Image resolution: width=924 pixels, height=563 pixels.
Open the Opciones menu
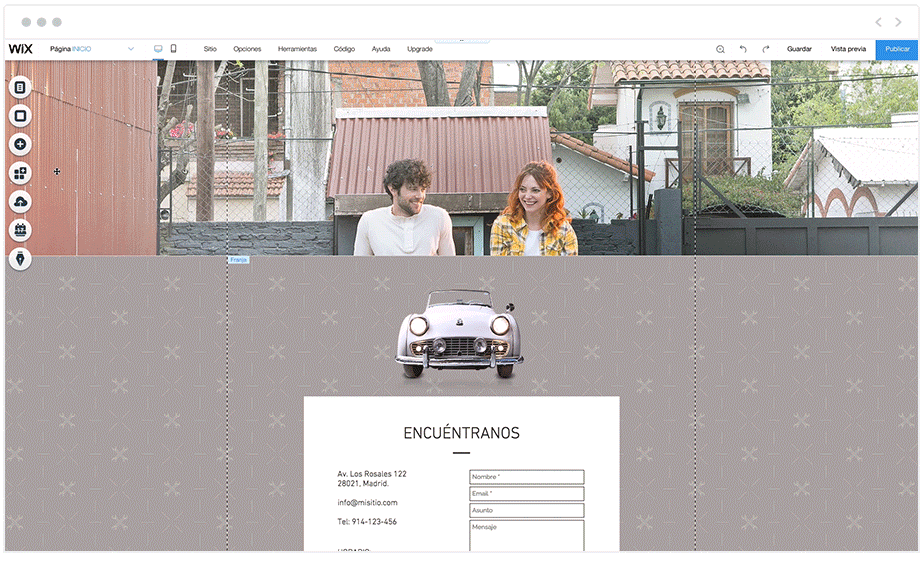[247, 49]
